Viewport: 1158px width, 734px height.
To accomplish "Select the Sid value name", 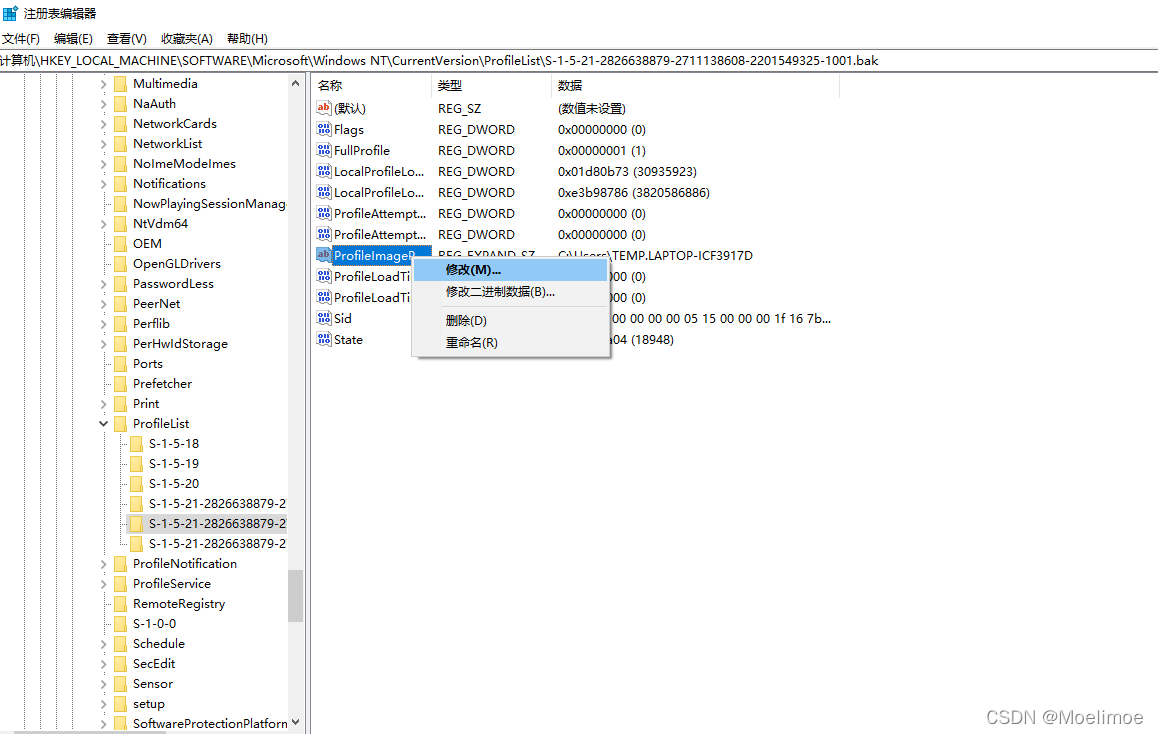I will tap(343, 319).
